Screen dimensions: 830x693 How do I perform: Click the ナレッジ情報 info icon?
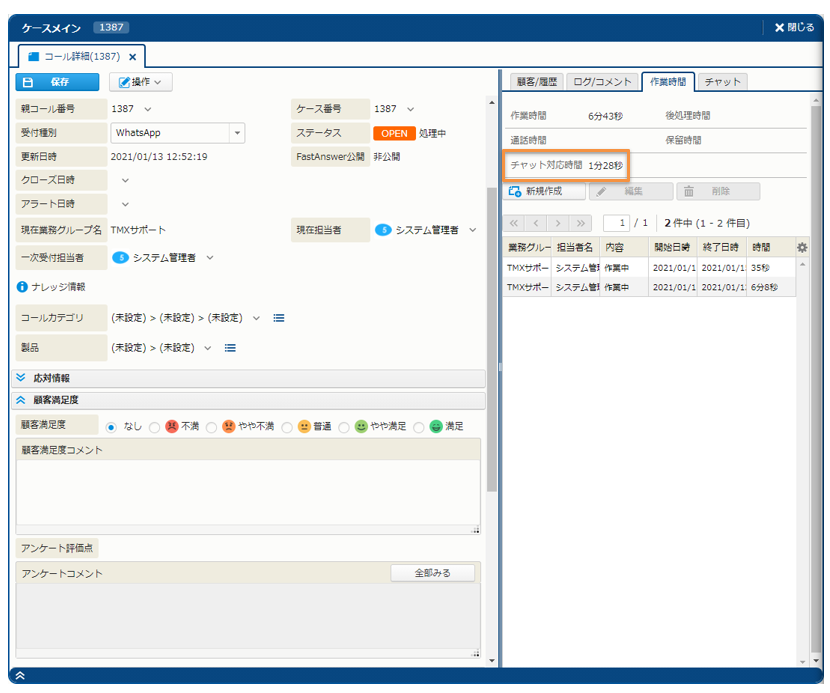[22, 287]
